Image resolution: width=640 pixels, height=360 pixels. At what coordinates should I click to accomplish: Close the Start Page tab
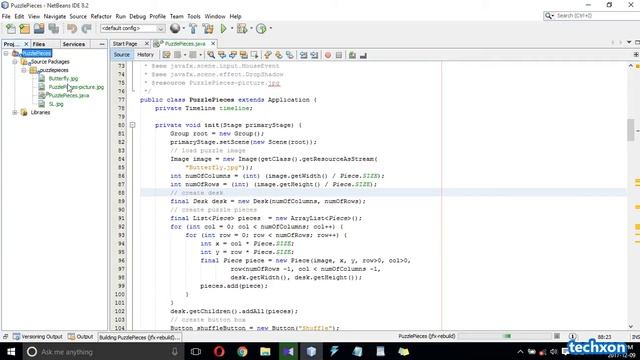pos(147,44)
